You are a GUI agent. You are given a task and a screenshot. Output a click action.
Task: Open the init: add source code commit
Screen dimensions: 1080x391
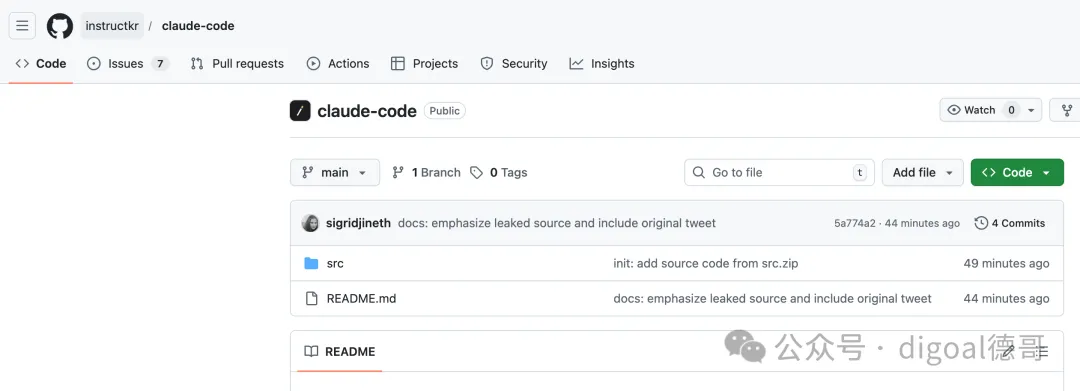tap(706, 263)
